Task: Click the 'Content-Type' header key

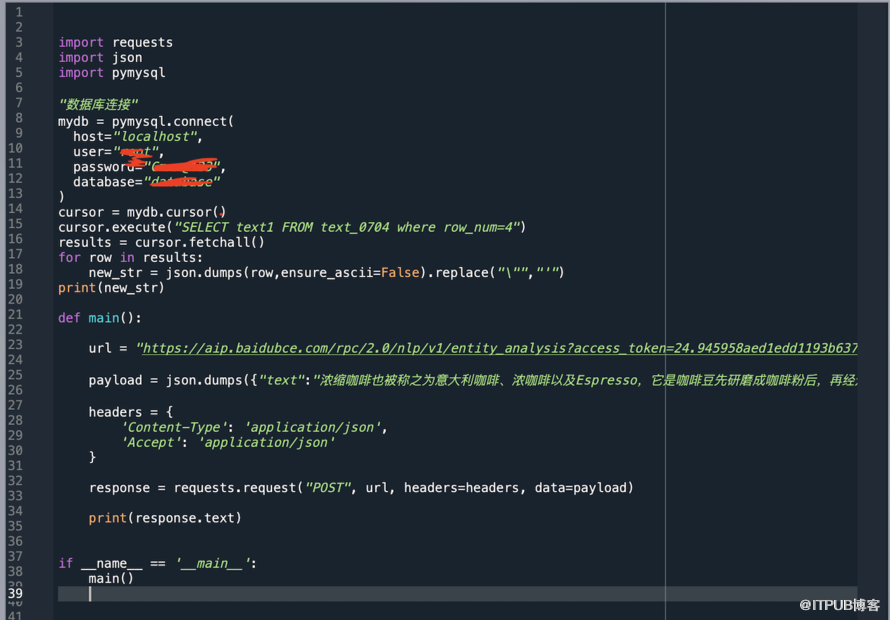Action: coord(178,427)
